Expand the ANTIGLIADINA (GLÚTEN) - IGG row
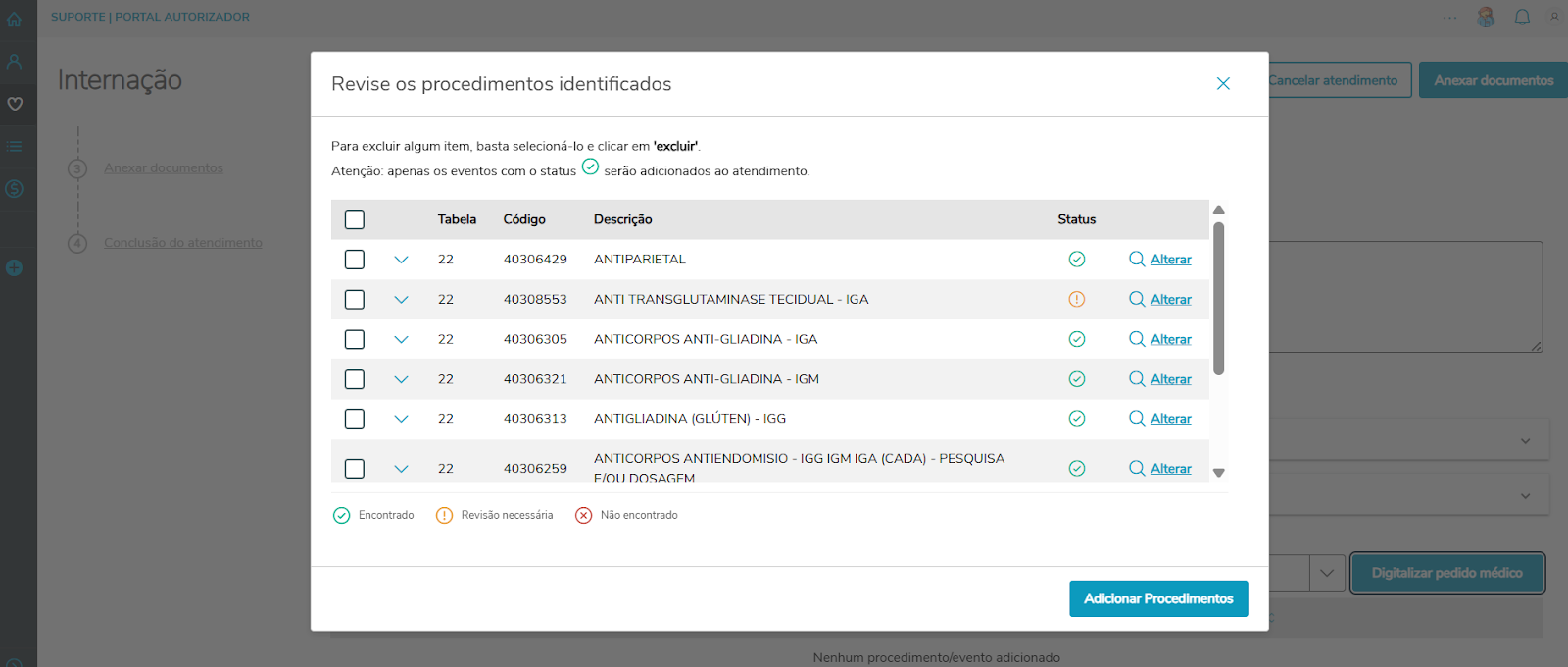 (401, 419)
